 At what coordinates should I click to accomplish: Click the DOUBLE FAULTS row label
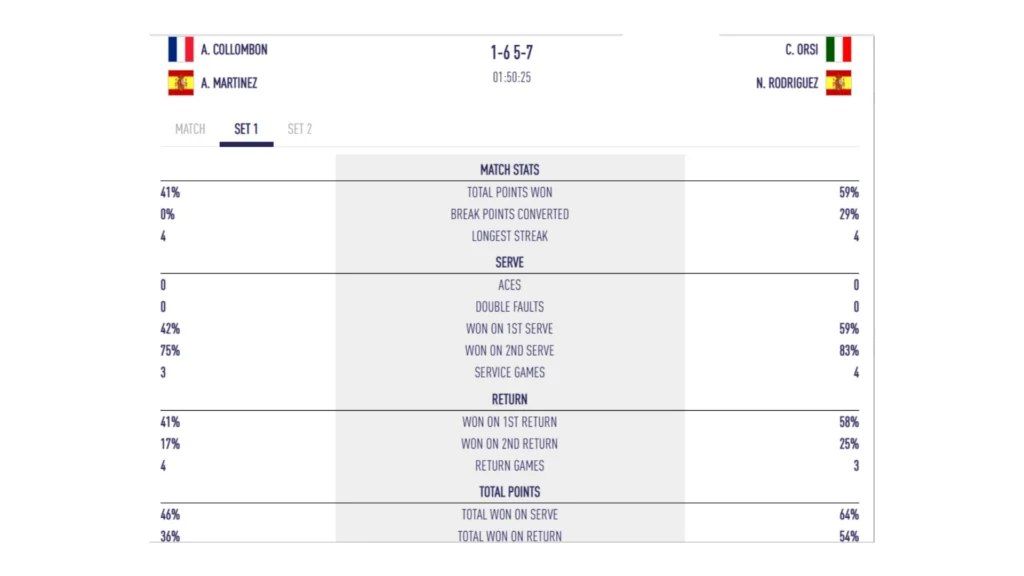[x=510, y=307]
